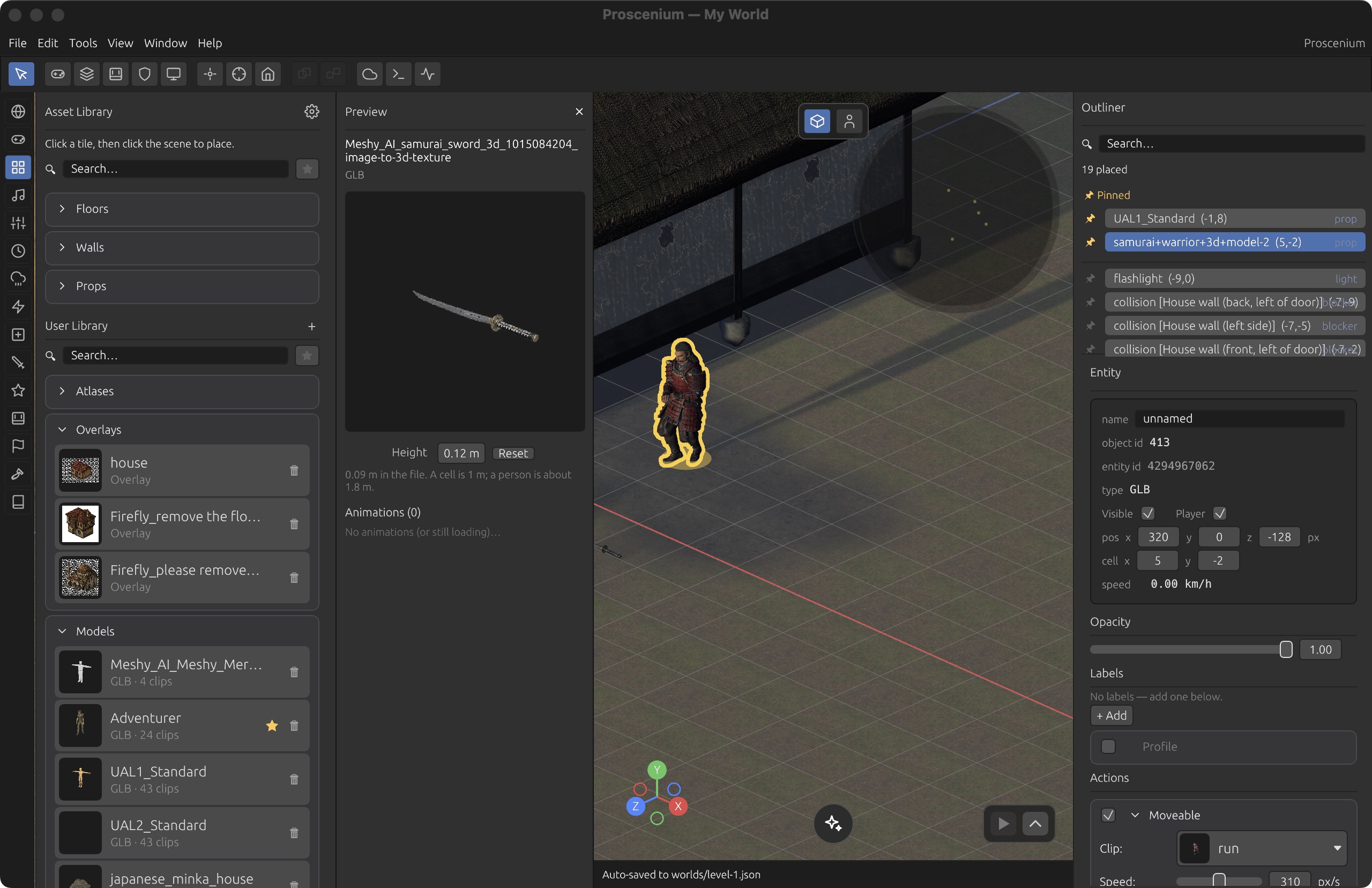Open the music note sidebar icon
This screenshot has width=1372, height=888.
[18, 195]
